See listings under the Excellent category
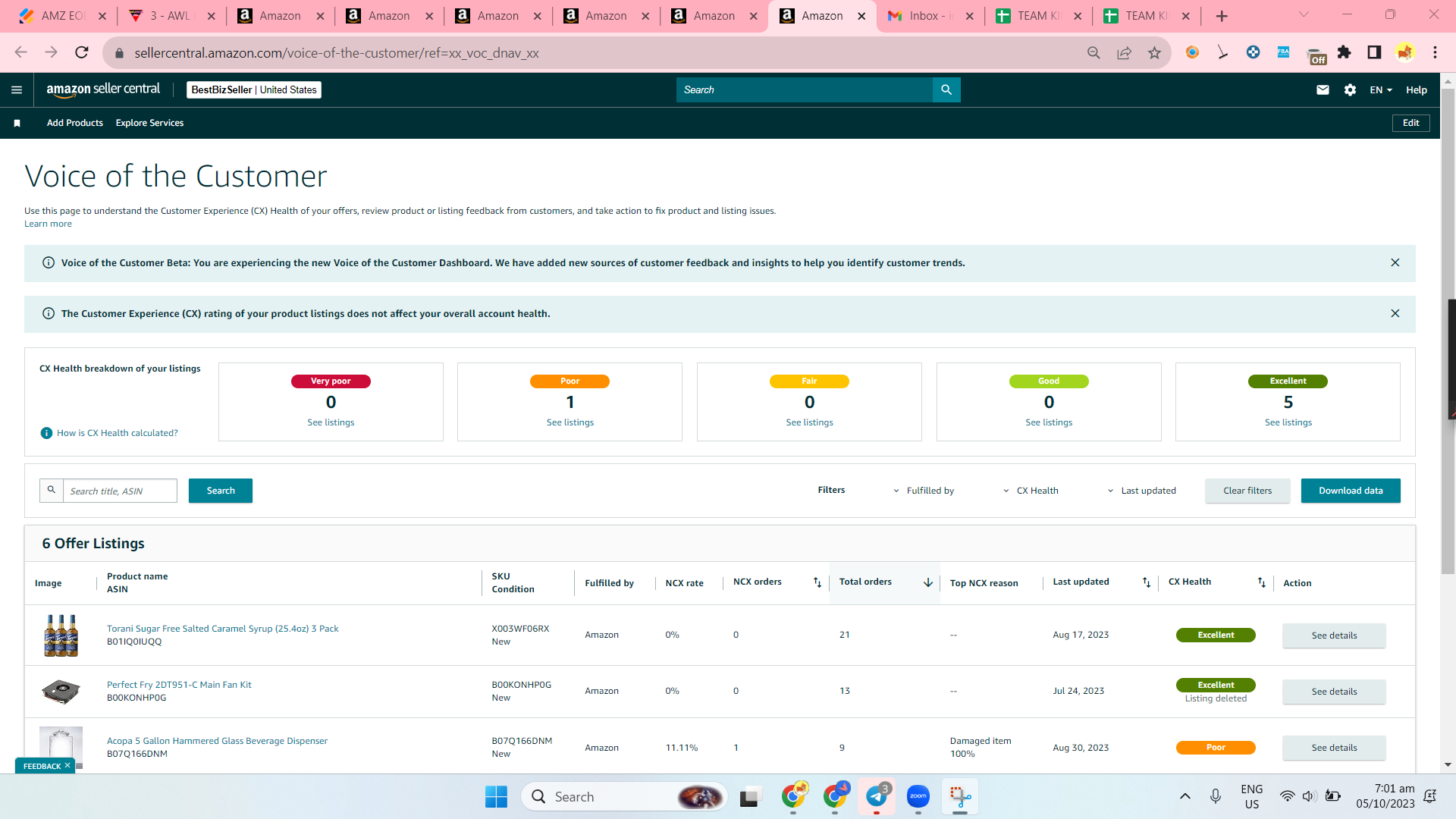The width and height of the screenshot is (1456, 819). click(1288, 422)
